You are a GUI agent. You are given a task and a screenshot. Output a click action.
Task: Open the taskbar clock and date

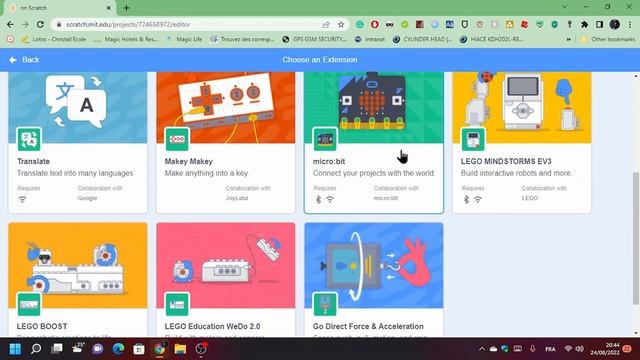point(605,349)
